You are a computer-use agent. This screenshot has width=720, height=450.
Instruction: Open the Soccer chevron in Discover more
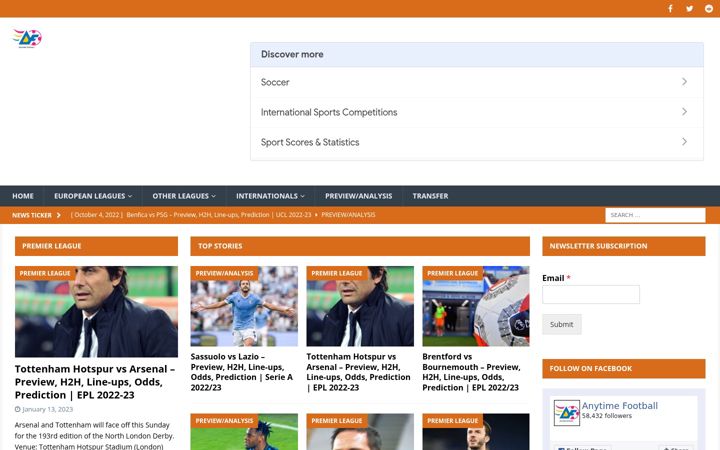pyautogui.click(x=684, y=82)
